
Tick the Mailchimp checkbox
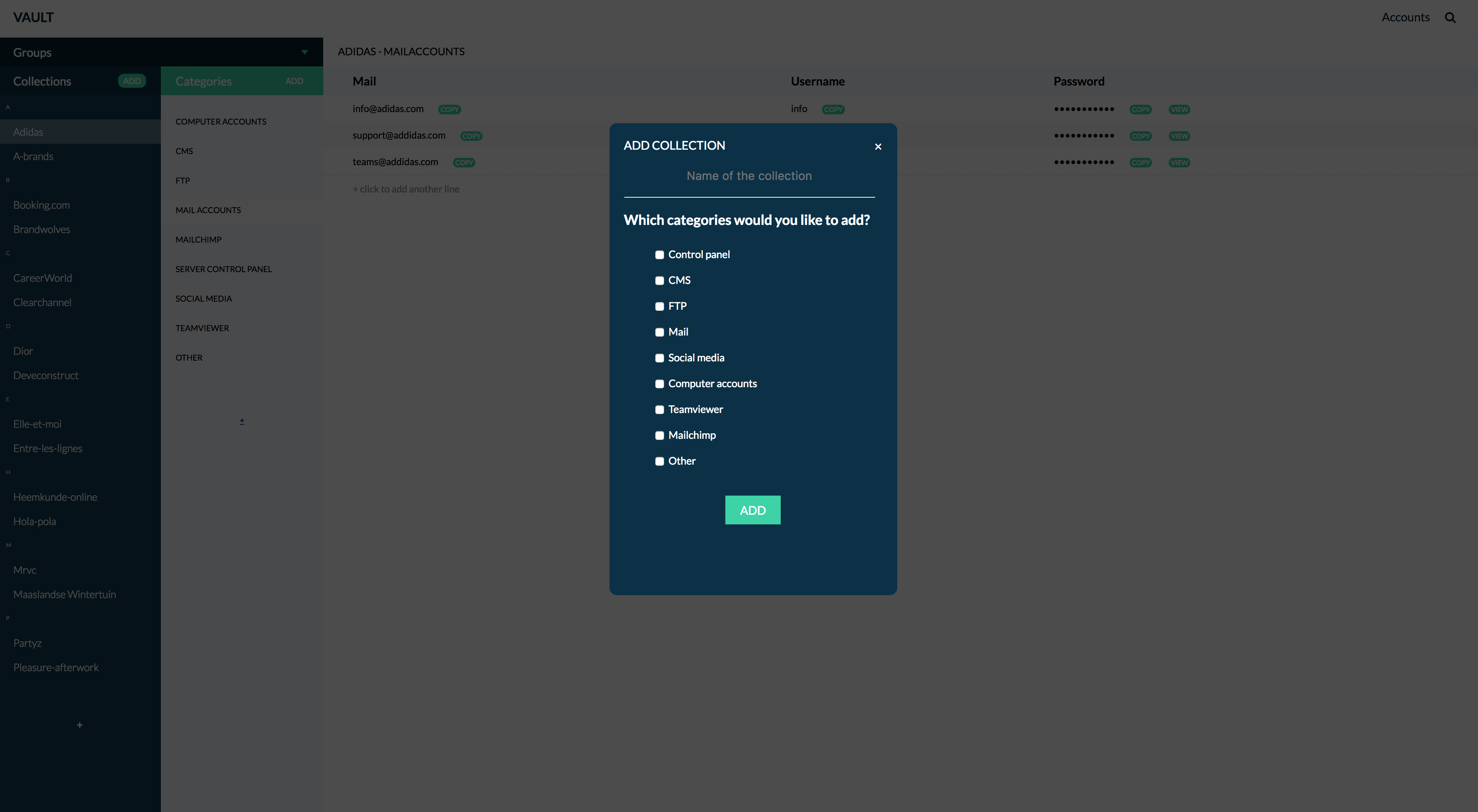click(659, 436)
